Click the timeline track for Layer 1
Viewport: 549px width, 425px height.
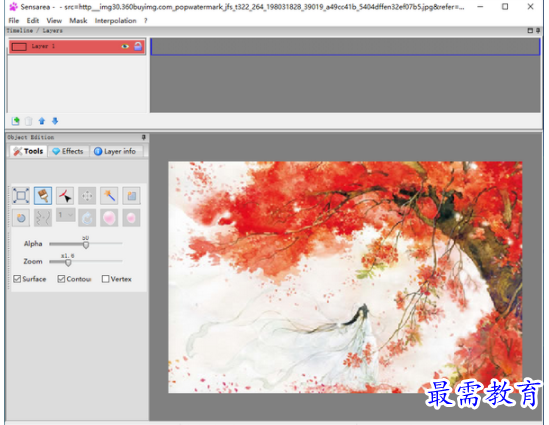(x=345, y=47)
